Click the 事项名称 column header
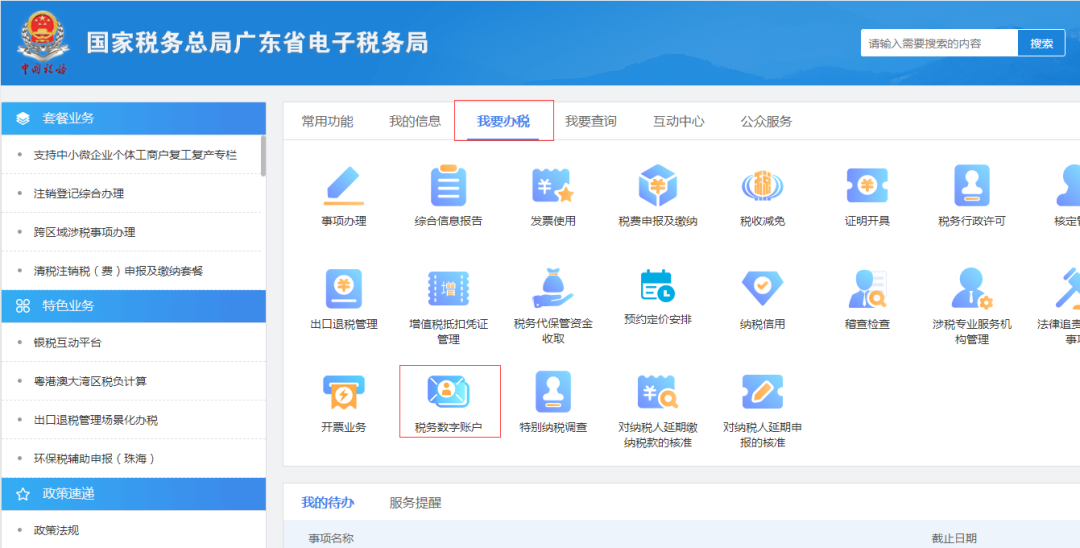Viewport: 1080px width, 548px height. 331,538
